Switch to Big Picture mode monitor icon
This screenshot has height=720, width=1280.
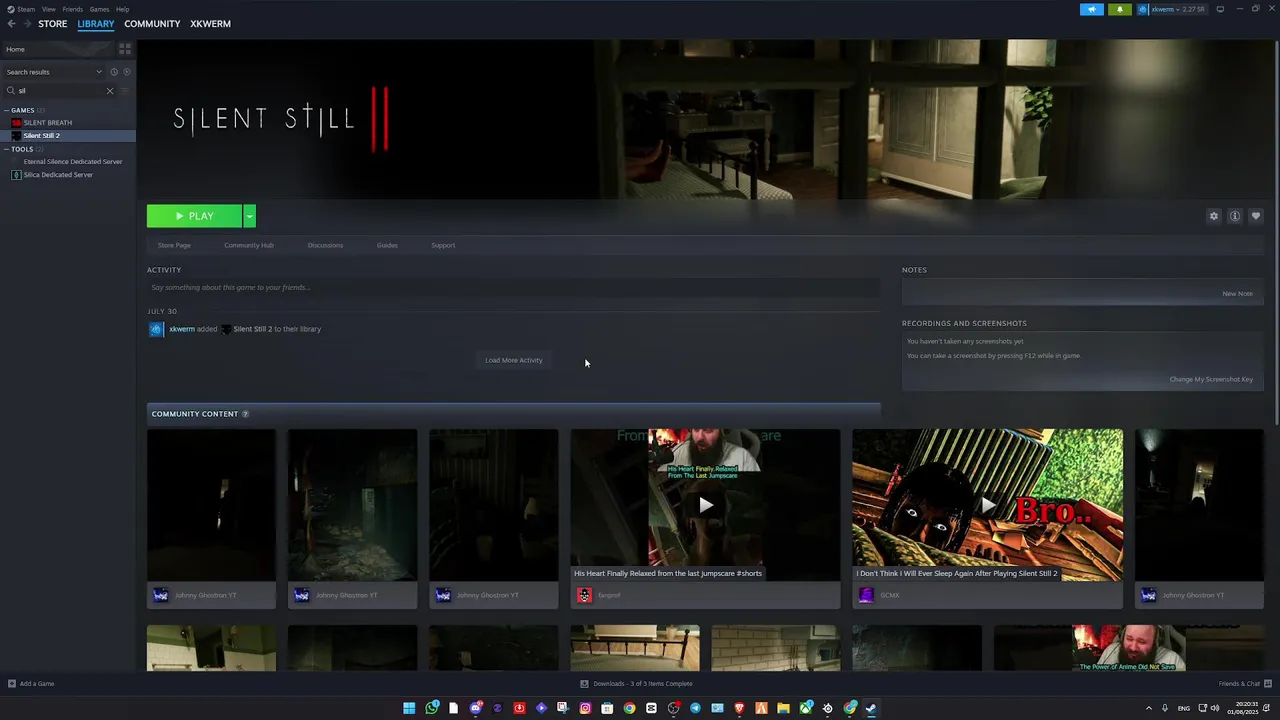[x=1220, y=9]
